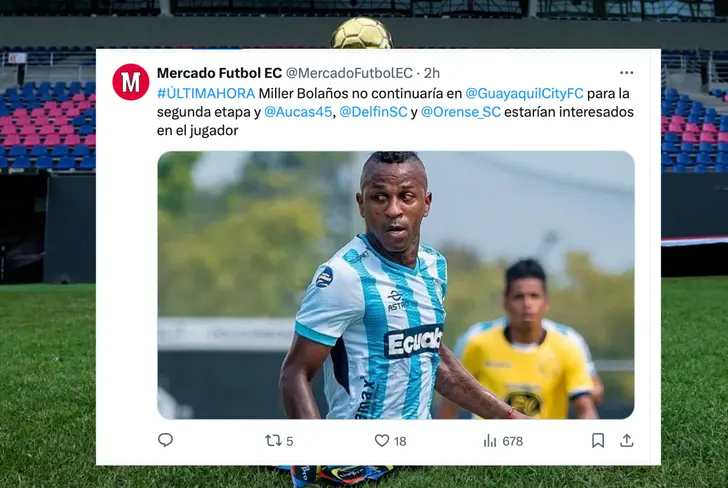
Task: Click the share upload arrow icon
Action: pyautogui.click(x=626, y=440)
